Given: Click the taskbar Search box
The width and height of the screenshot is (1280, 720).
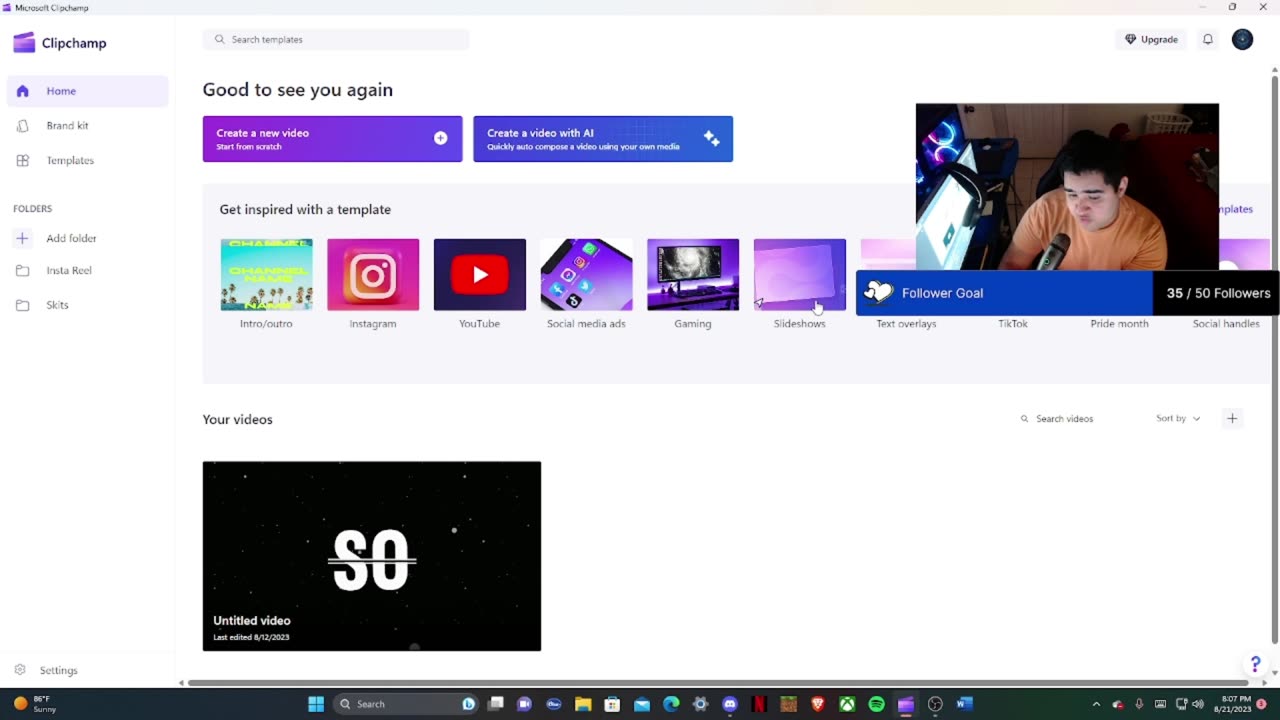Looking at the screenshot, I should (x=406, y=704).
